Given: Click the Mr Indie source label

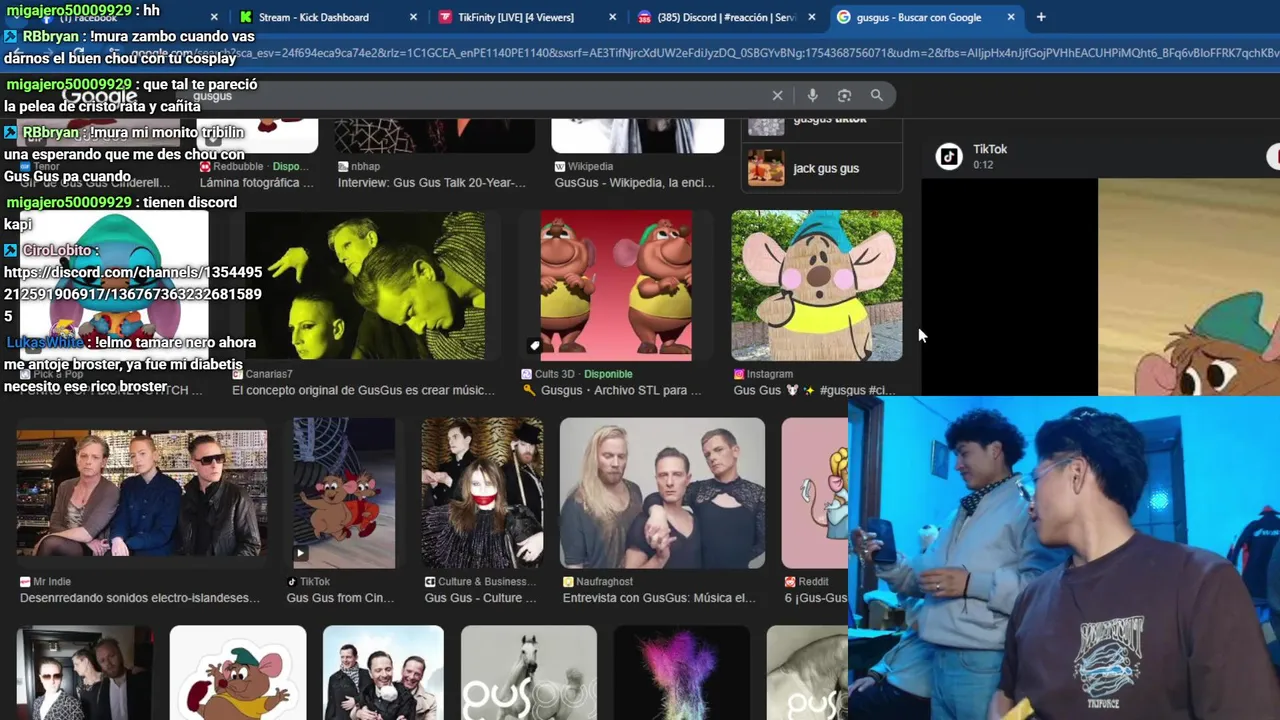Looking at the screenshot, I should click(51, 581).
